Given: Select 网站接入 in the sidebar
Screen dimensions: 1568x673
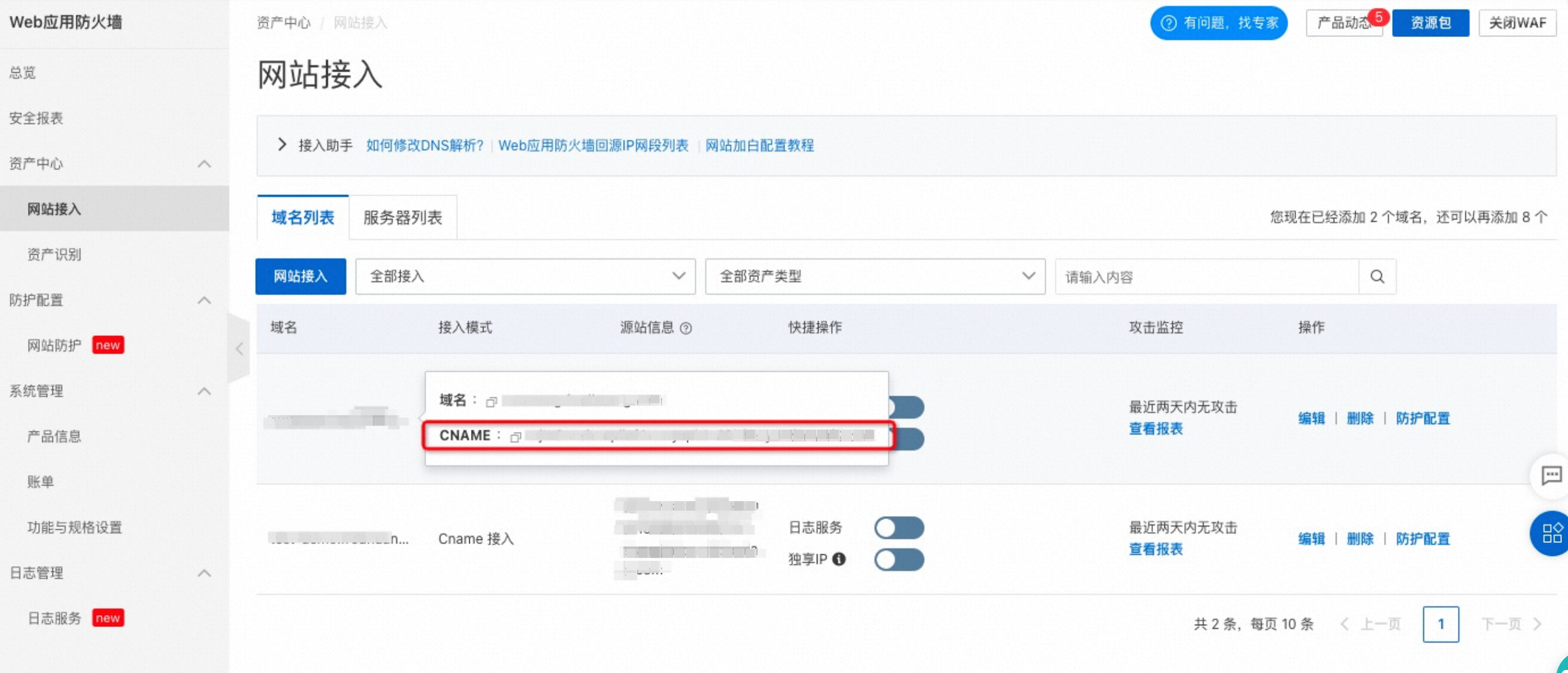Looking at the screenshot, I should pos(114,209).
